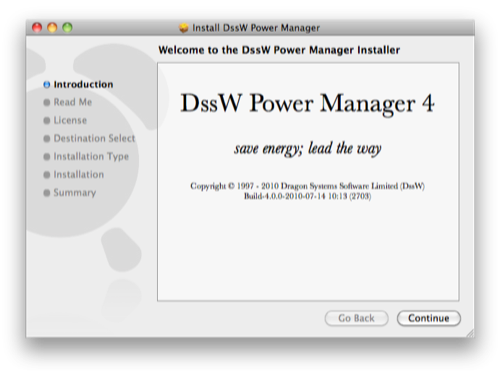Select the License step
Image resolution: width=500 pixels, height=378 pixels.
click(x=70, y=120)
